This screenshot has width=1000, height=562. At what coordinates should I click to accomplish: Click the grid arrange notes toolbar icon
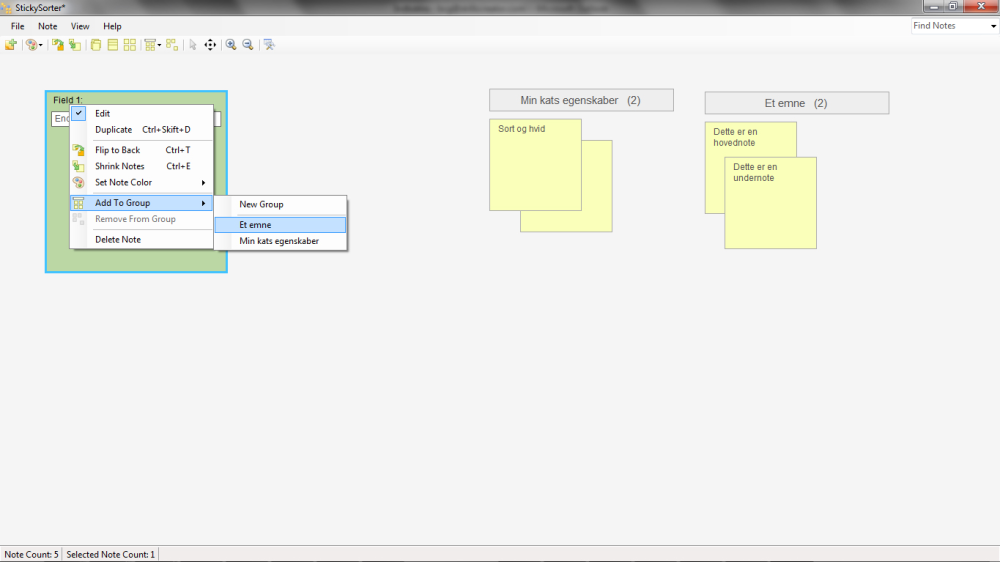[129, 45]
